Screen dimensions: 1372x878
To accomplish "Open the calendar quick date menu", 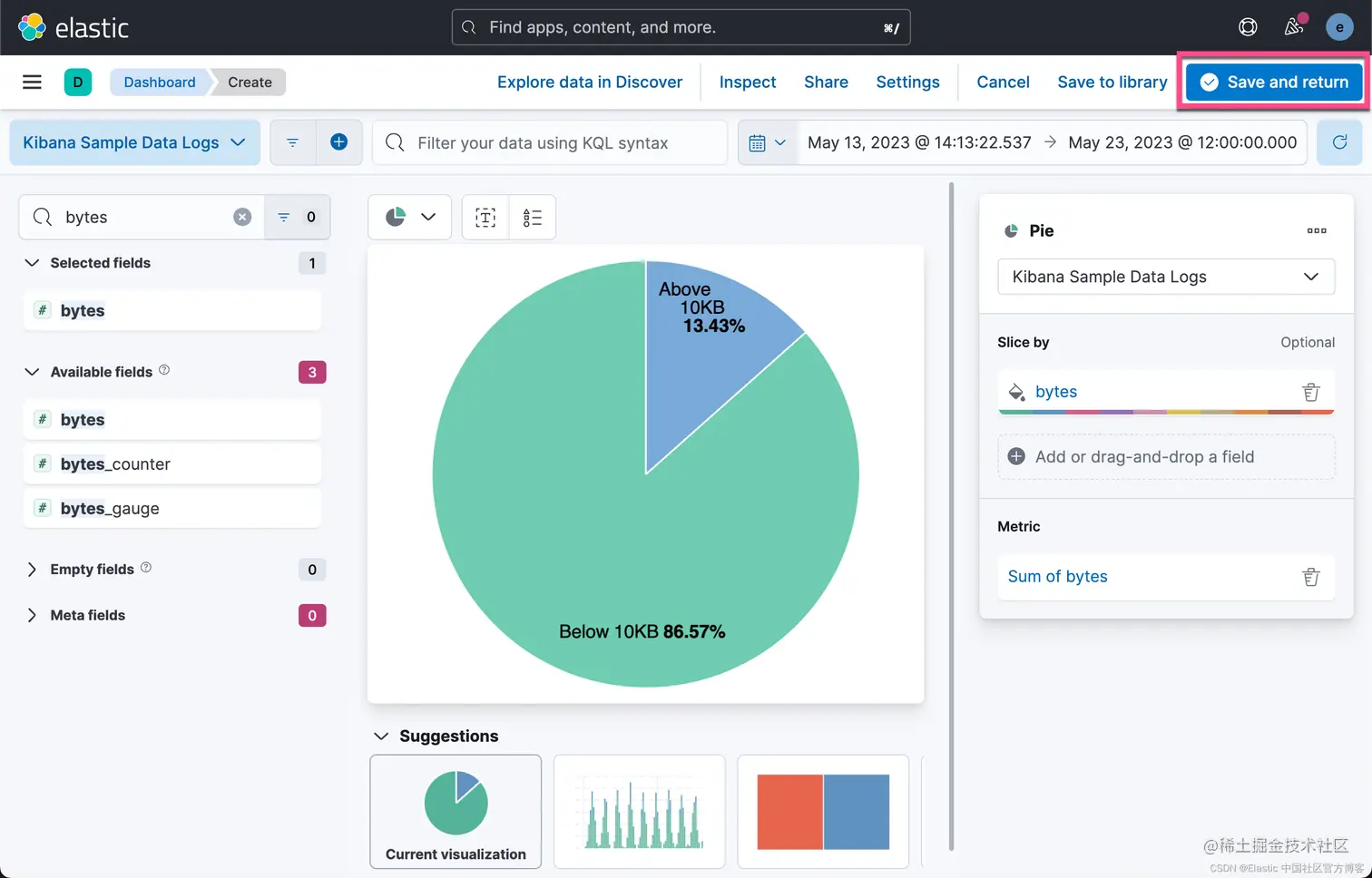I will pos(767,142).
